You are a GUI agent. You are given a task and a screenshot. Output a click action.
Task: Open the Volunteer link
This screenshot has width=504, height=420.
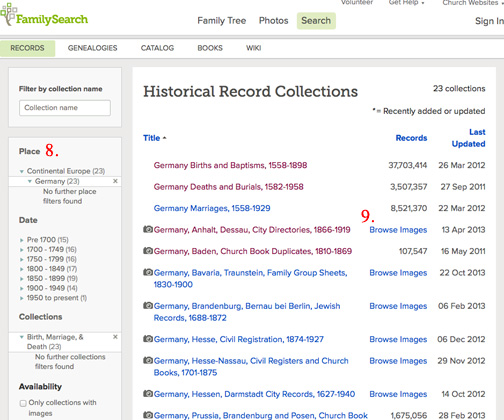pyautogui.click(x=357, y=3)
